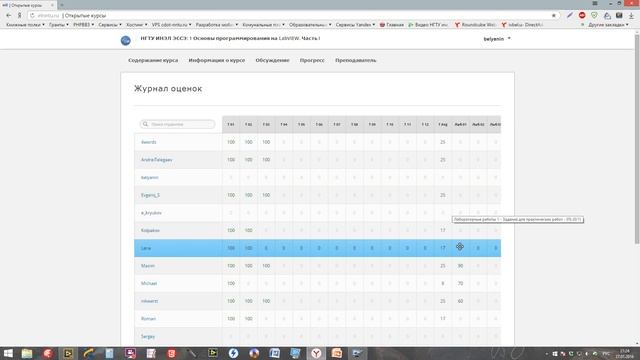Click the page vertical scrollbar thumb
Viewport: 640px width, 360px height.
[x=637, y=139]
